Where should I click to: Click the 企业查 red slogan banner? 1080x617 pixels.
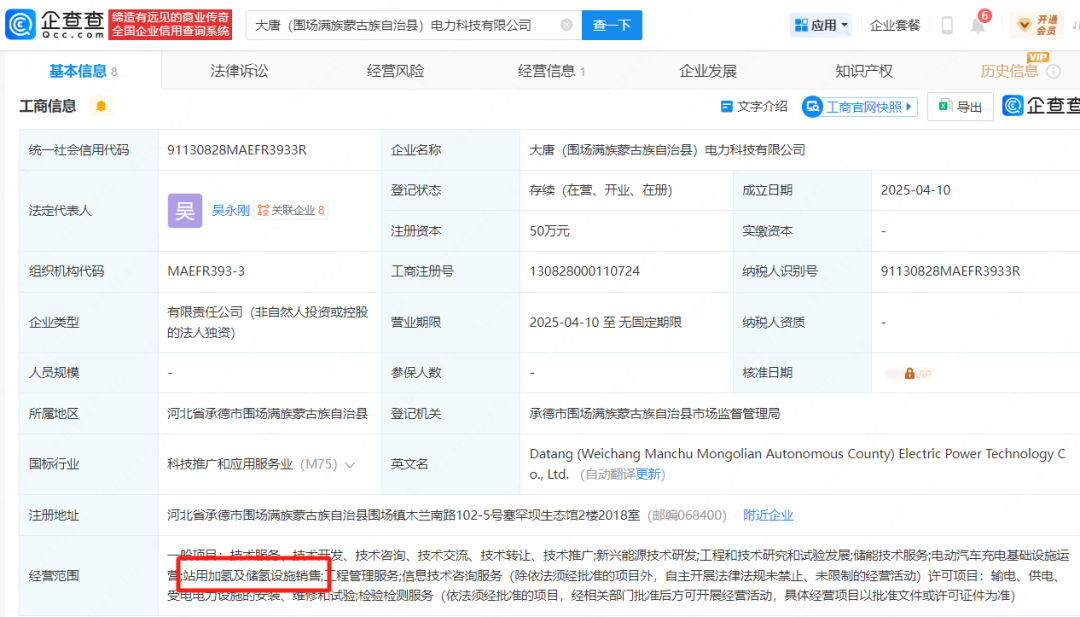point(170,25)
